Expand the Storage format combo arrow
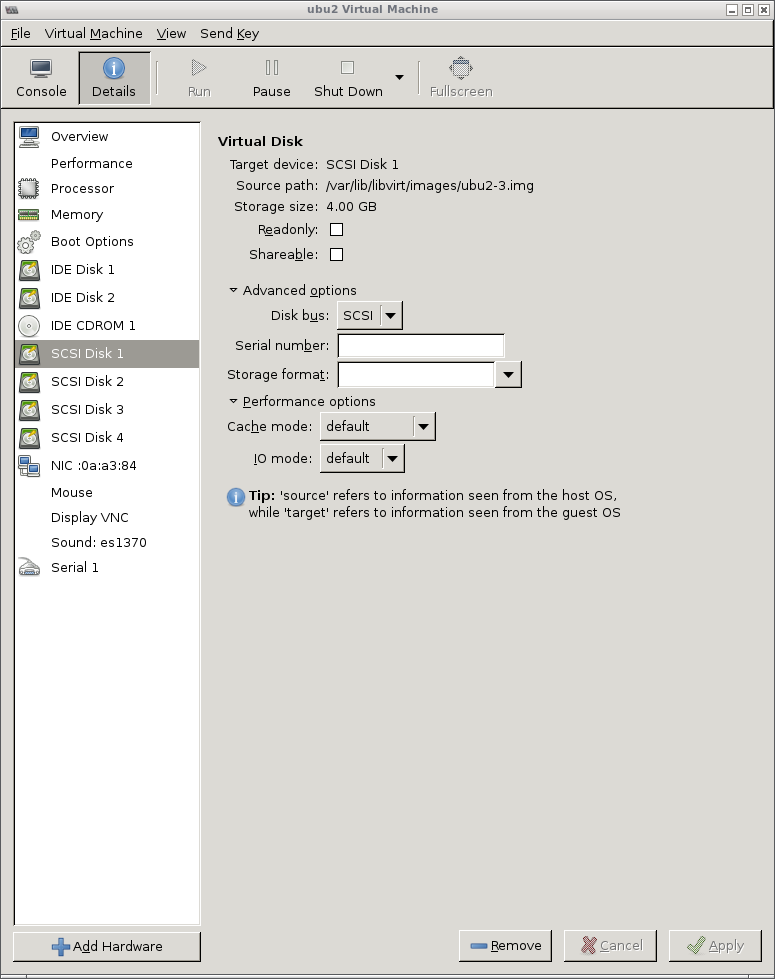 pos(508,374)
